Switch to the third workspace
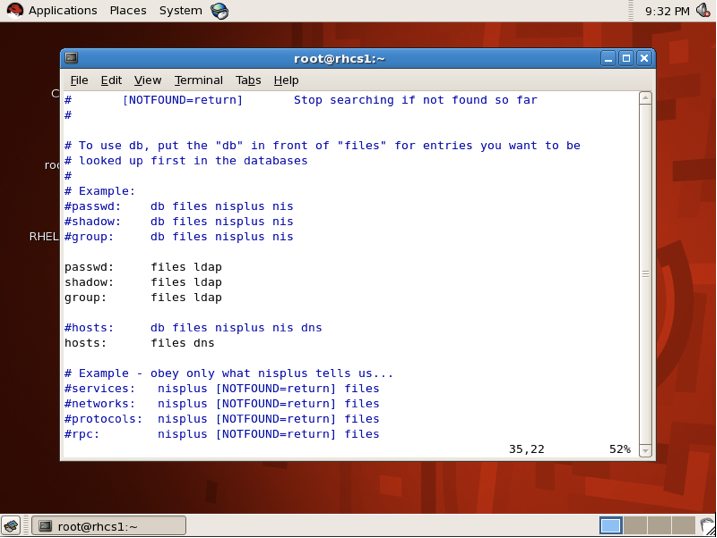The width and height of the screenshot is (717, 538). coord(659,526)
